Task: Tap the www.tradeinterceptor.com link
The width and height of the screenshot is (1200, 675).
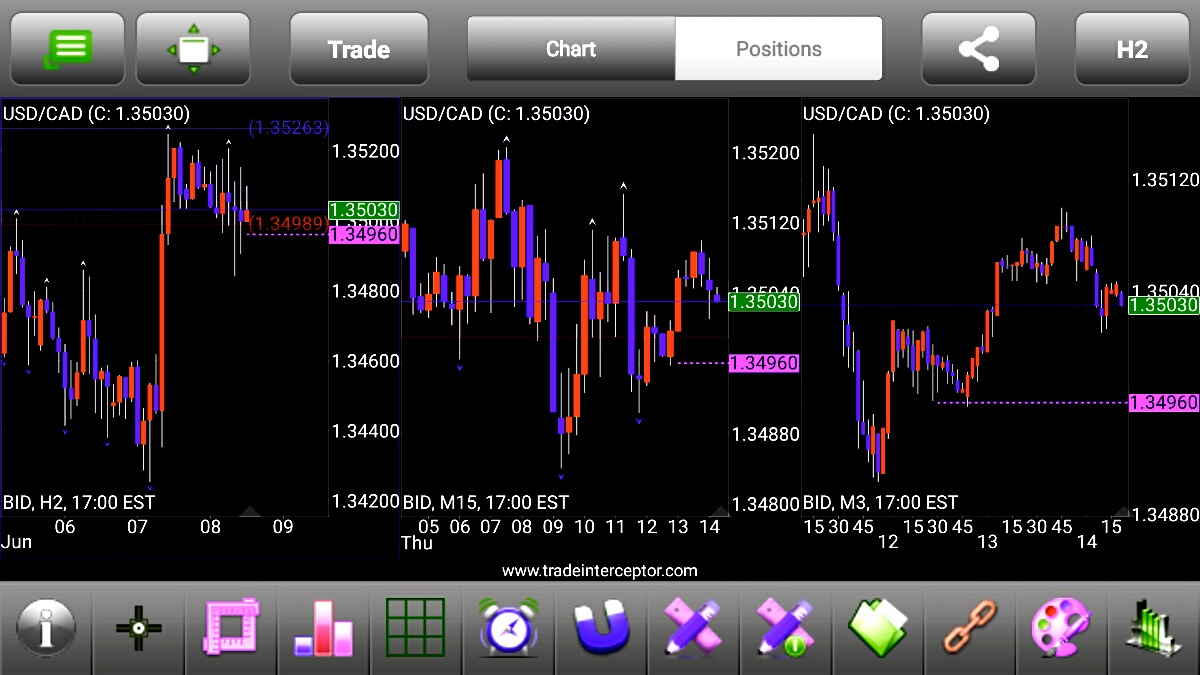Action: (600, 571)
